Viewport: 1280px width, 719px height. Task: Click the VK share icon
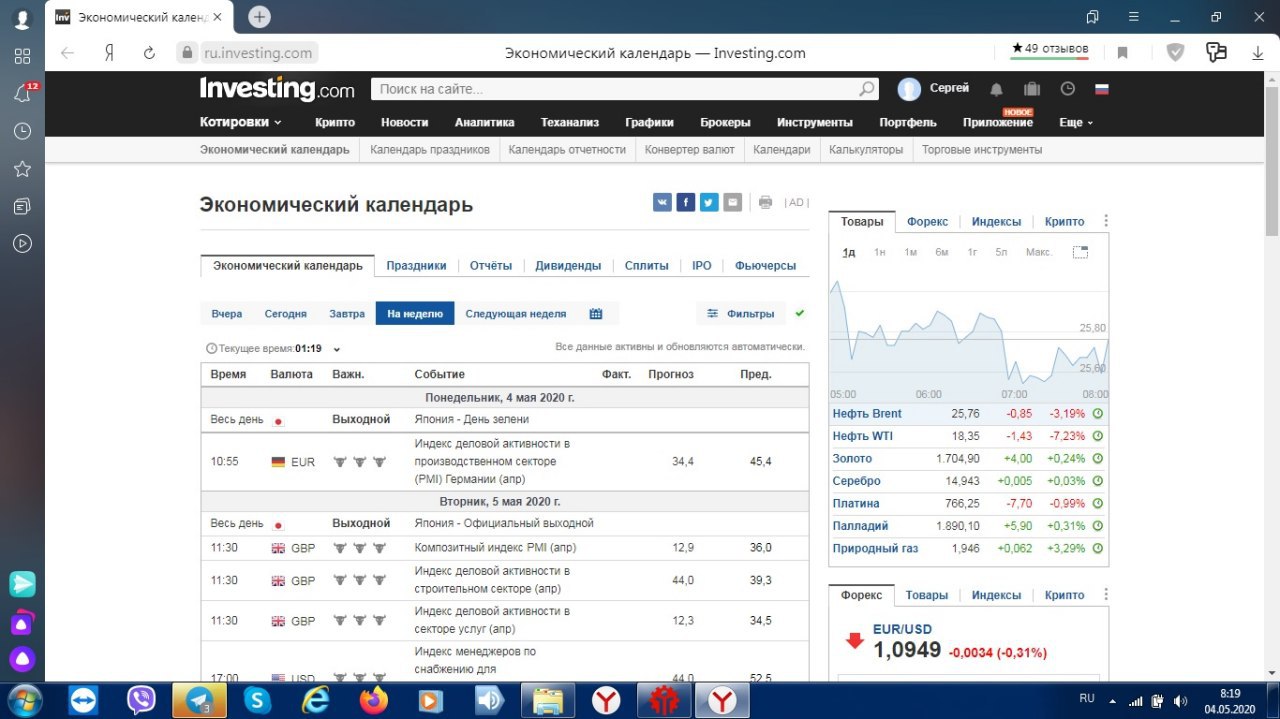tap(662, 202)
